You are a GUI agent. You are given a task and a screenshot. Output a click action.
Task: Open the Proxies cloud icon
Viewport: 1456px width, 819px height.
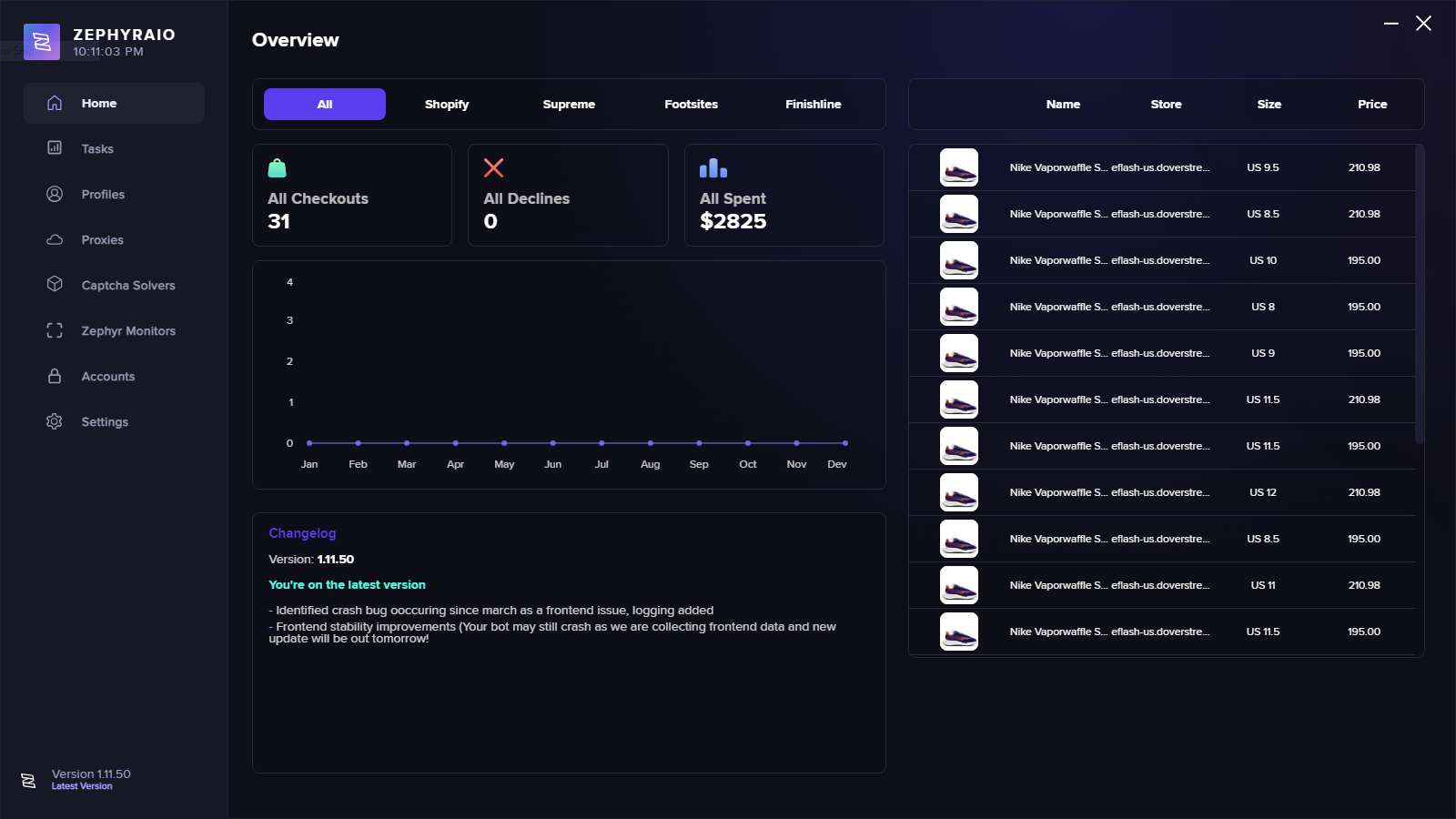pyautogui.click(x=55, y=239)
